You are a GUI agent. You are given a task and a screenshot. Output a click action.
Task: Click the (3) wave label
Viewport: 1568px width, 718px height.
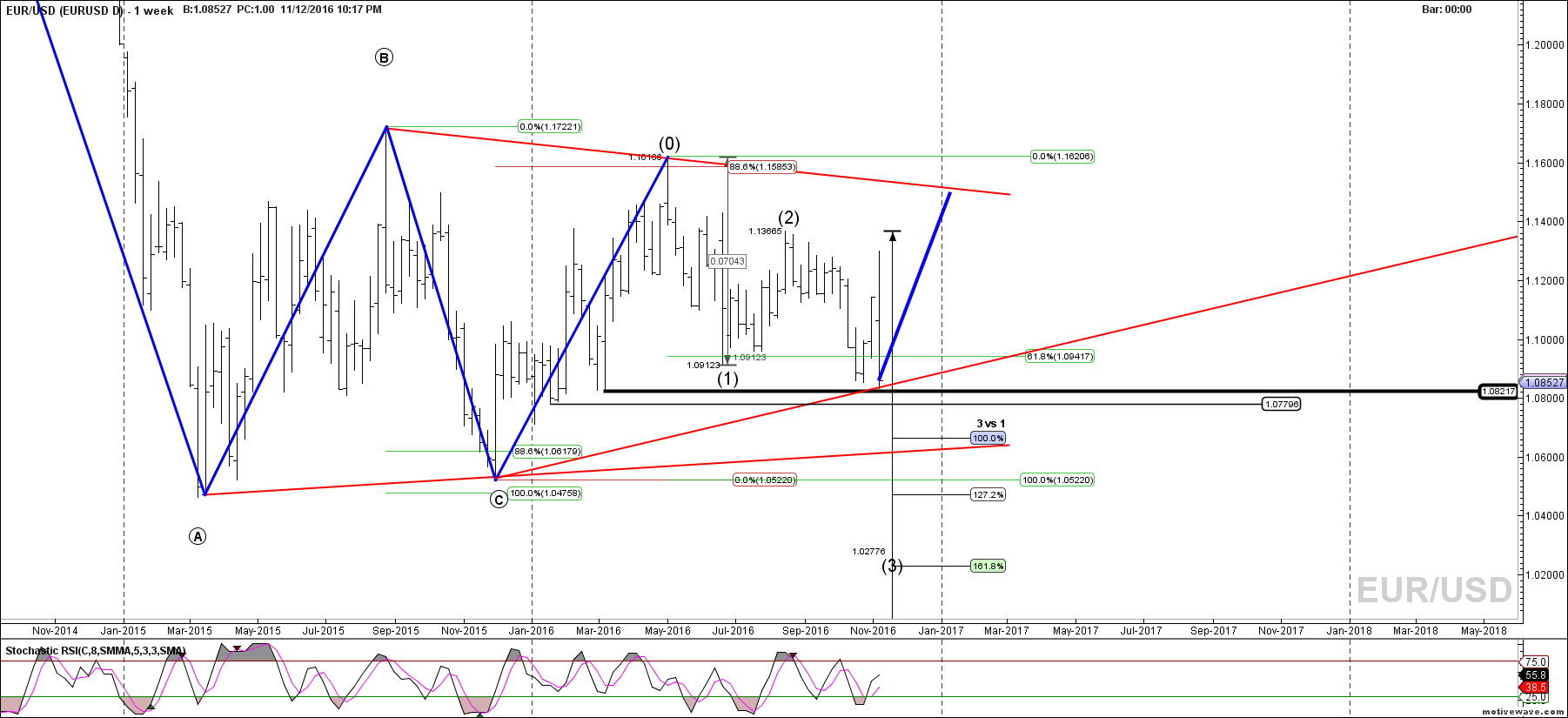(x=892, y=566)
